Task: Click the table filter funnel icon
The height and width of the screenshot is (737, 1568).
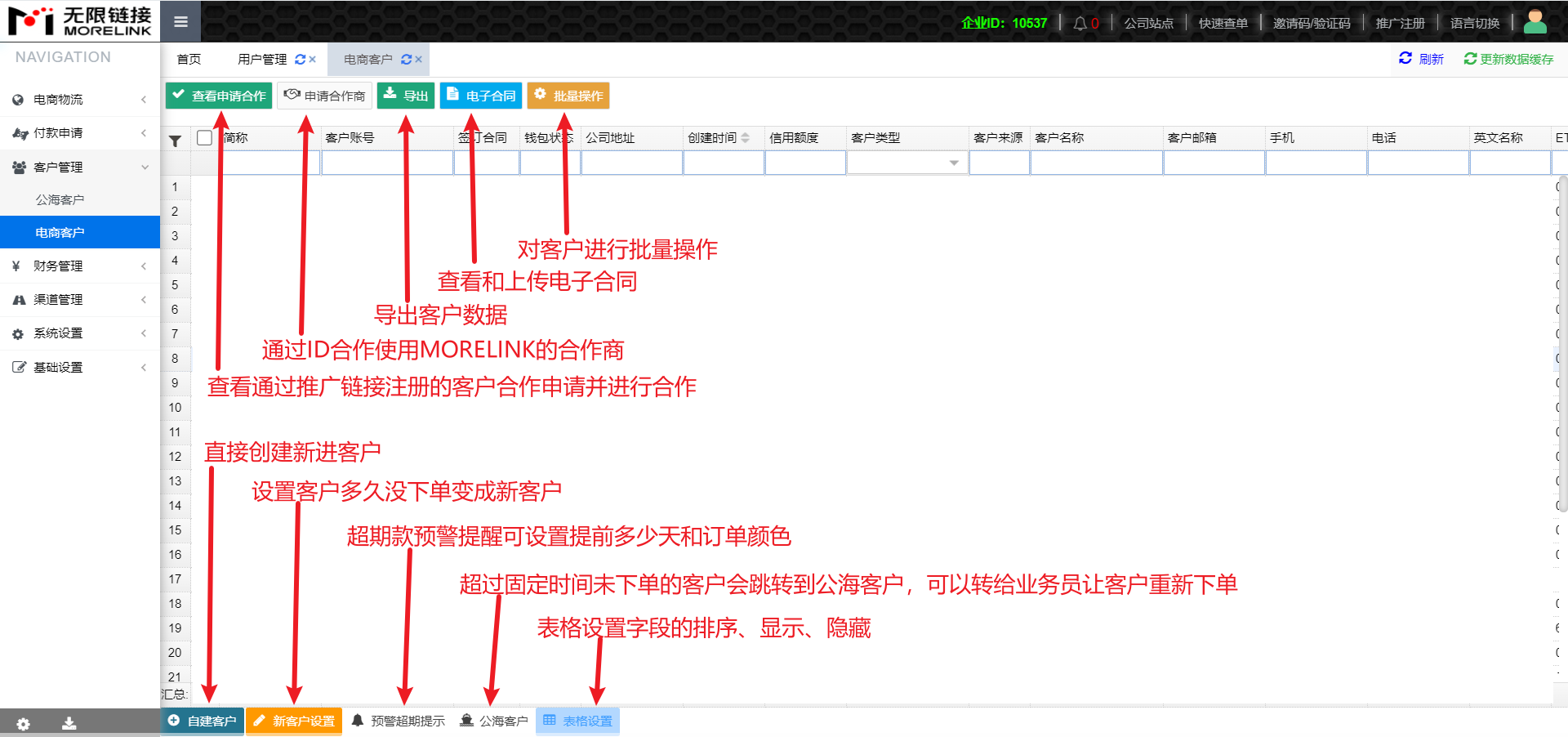Action: tap(175, 141)
